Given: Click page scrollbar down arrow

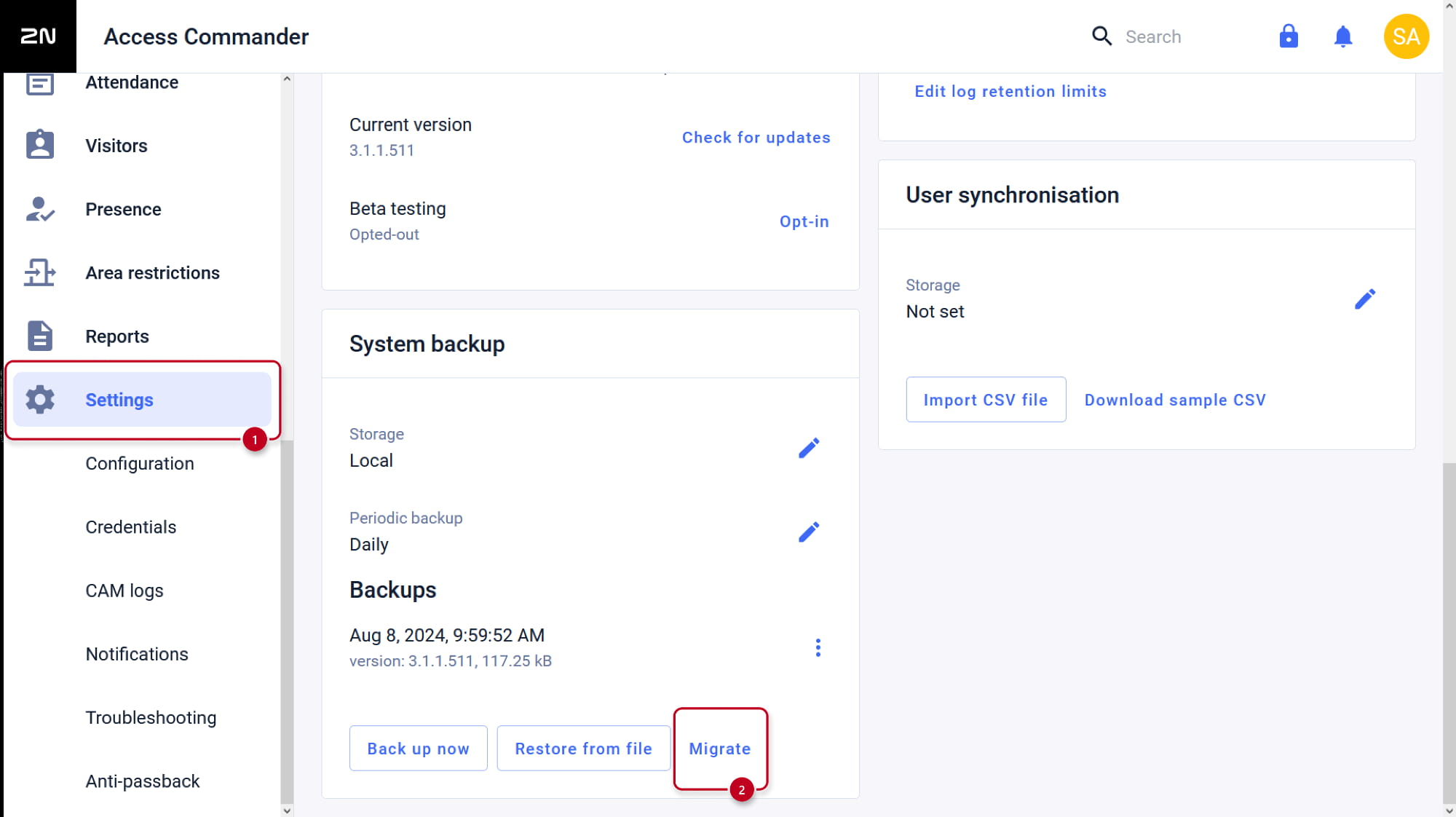Looking at the screenshot, I should coord(1449,810).
